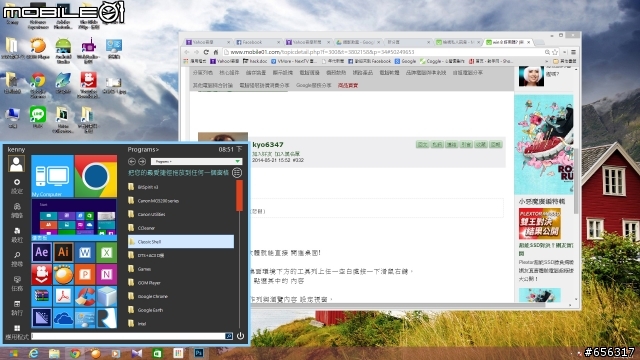Click the power button in start menu
The image size is (640, 360).
click(x=240, y=336)
